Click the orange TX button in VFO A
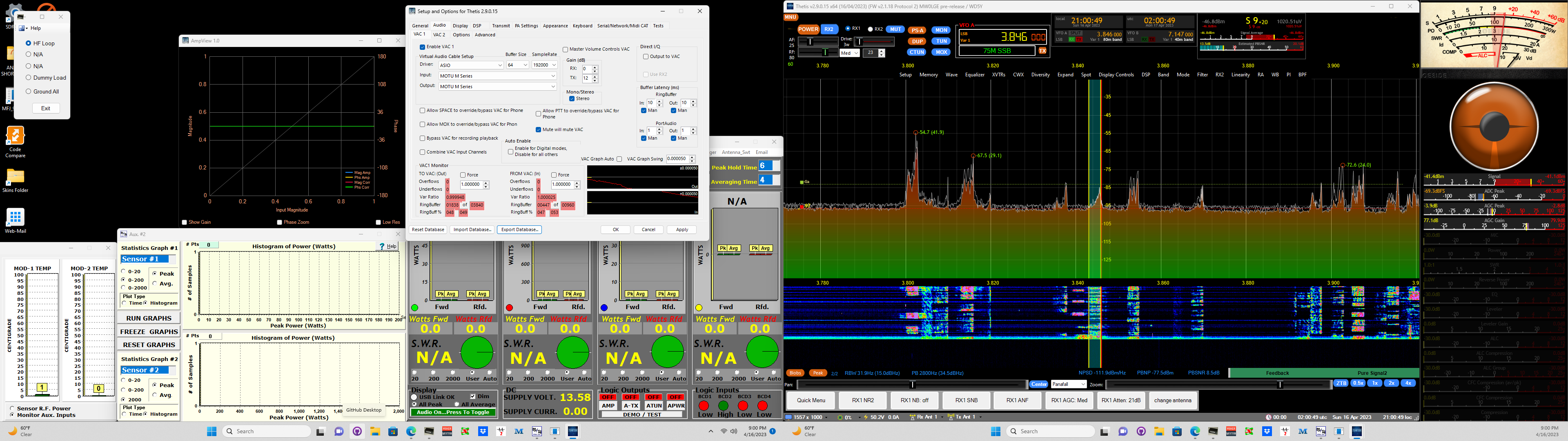The height and width of the screenshot is (441, 1568). (x=1042, y=51)
